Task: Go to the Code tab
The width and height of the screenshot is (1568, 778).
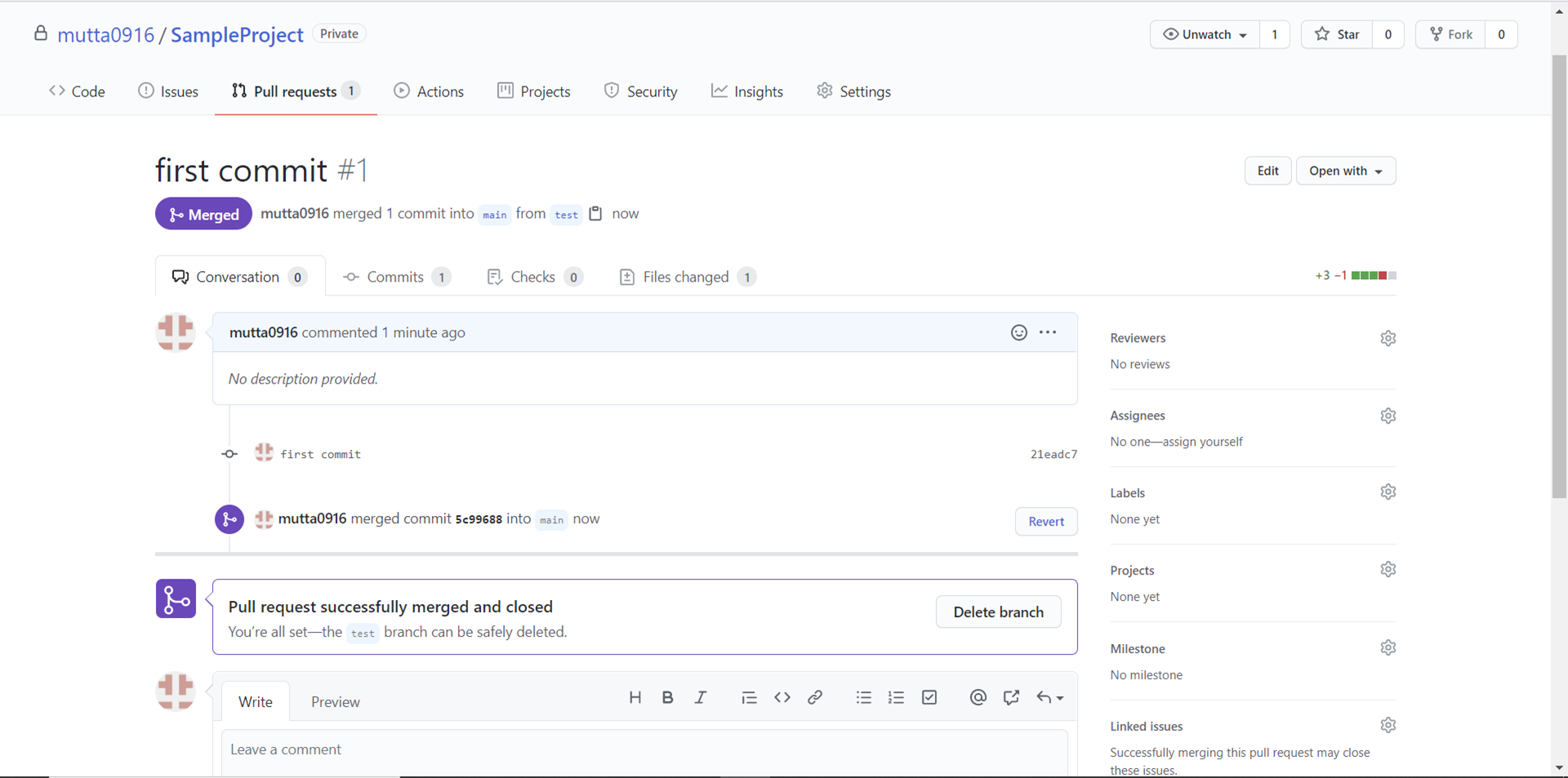Action: pyautogui.click(x=78, y=91)
